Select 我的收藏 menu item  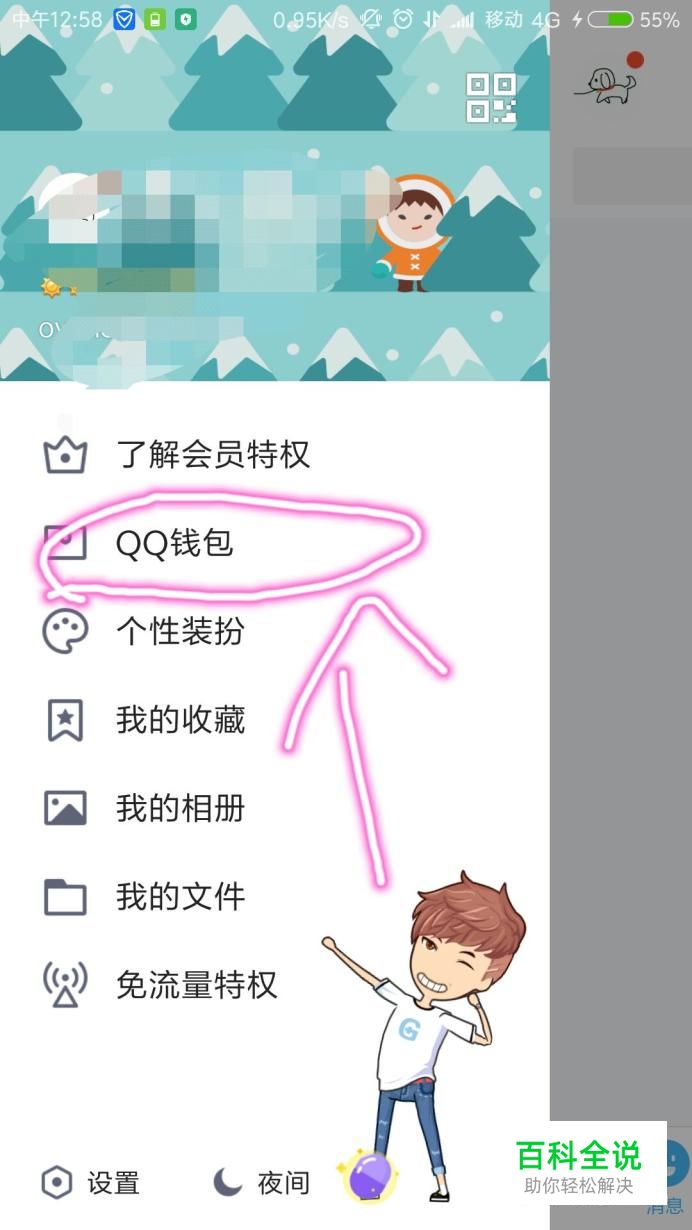[x=180, y=720]
